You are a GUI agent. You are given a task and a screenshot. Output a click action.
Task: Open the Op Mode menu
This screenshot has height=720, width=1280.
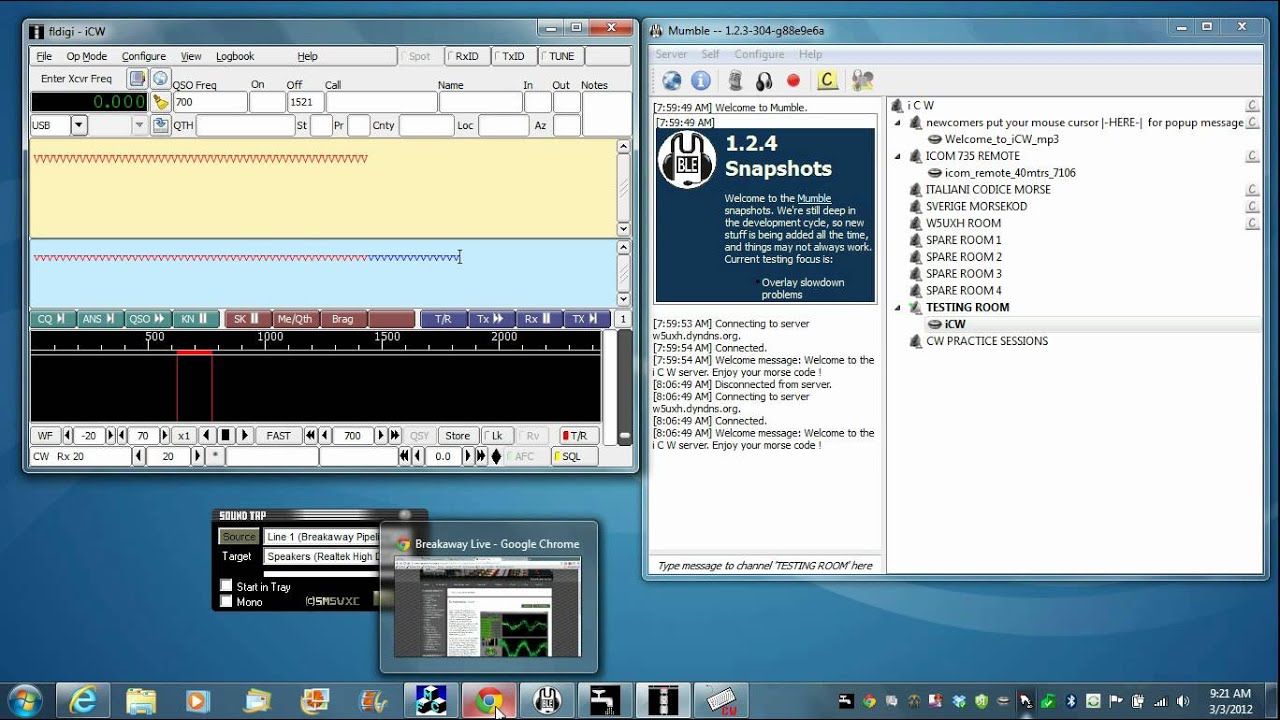coord(86,57)
